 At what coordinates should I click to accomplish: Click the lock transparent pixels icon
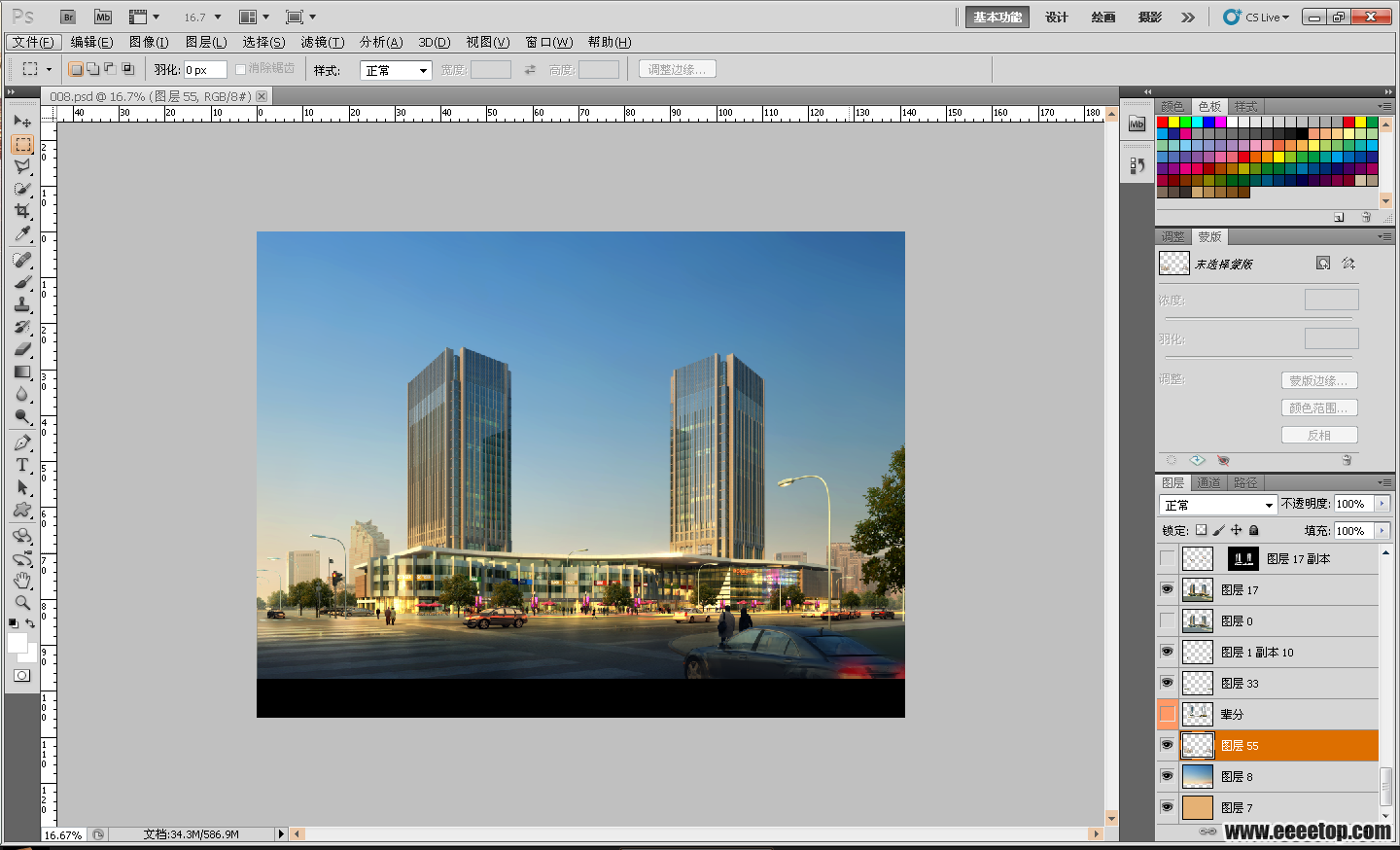point(1201,530)
